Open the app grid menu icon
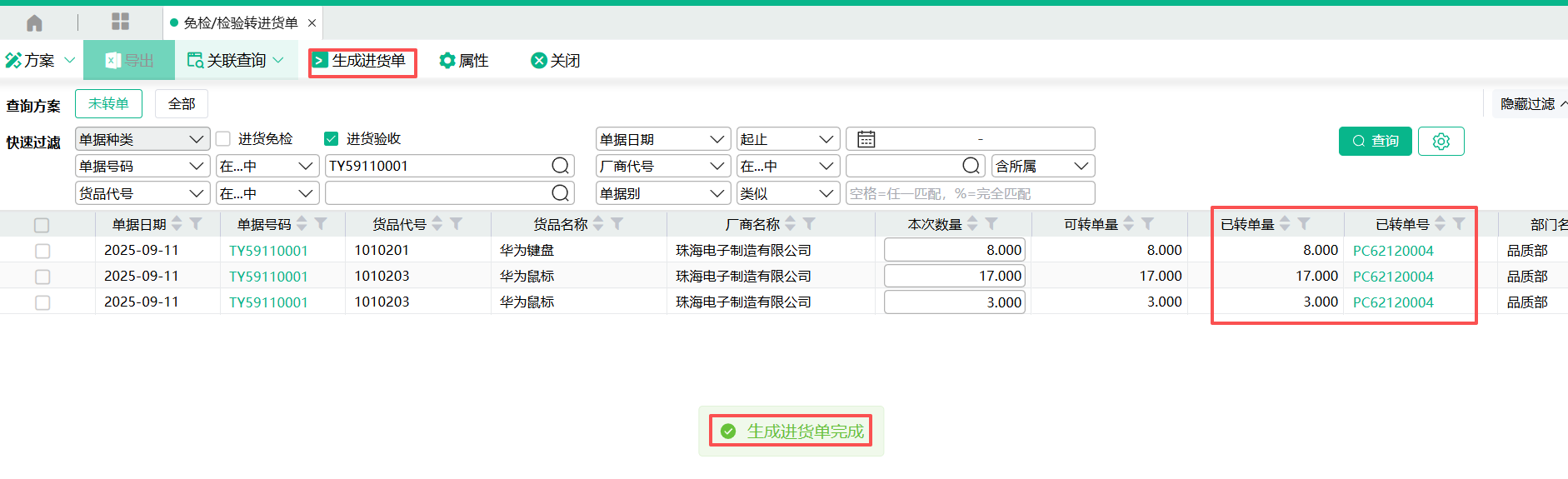Screen dimensions: 1568x479 [x=121, y=22]
